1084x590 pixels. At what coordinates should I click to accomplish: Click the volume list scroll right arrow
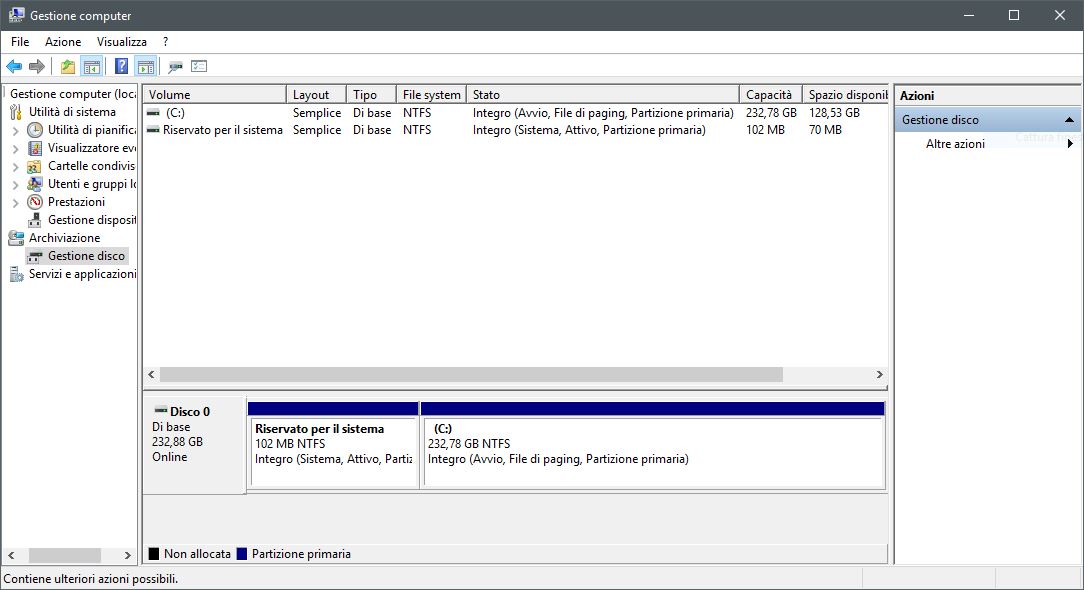coord(879,374)
